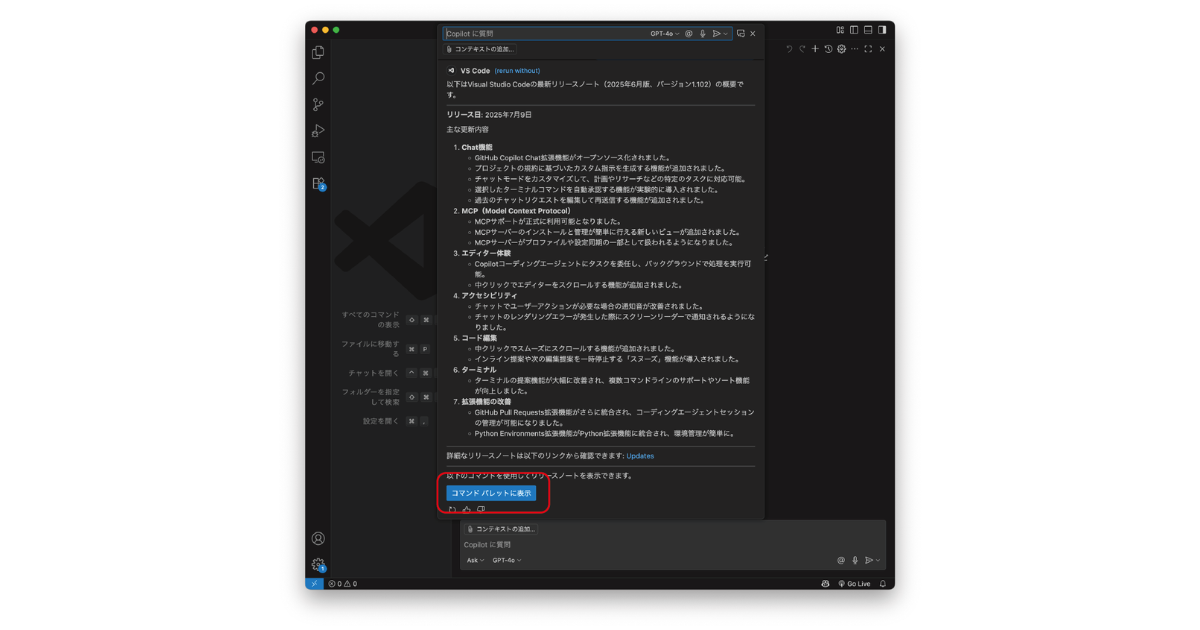Open the Accounts menu in the activity bar
This screenshot has height=630, width=1200.
(x=318, y=538)
